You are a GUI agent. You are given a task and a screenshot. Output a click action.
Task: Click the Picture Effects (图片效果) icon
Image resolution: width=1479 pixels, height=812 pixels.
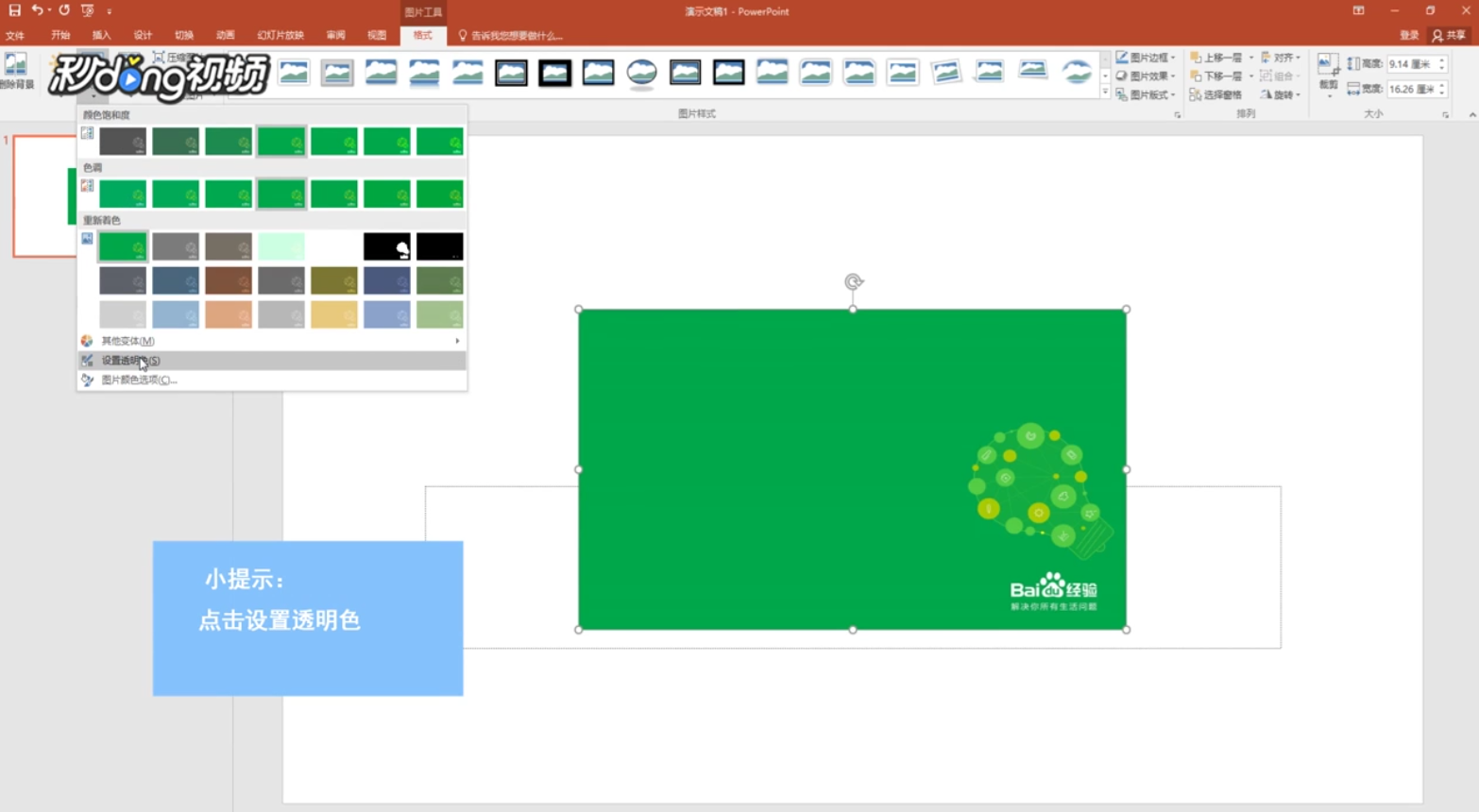point(1122,76)
